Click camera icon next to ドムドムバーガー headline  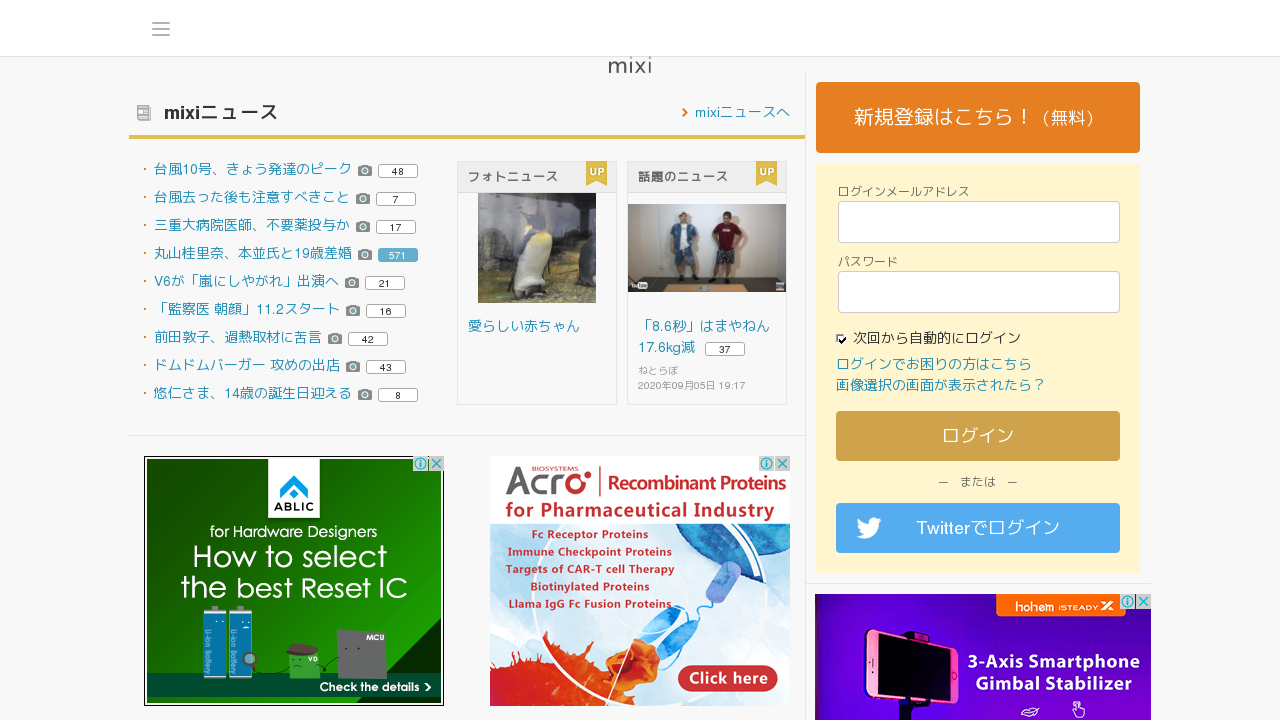[353, 367]
